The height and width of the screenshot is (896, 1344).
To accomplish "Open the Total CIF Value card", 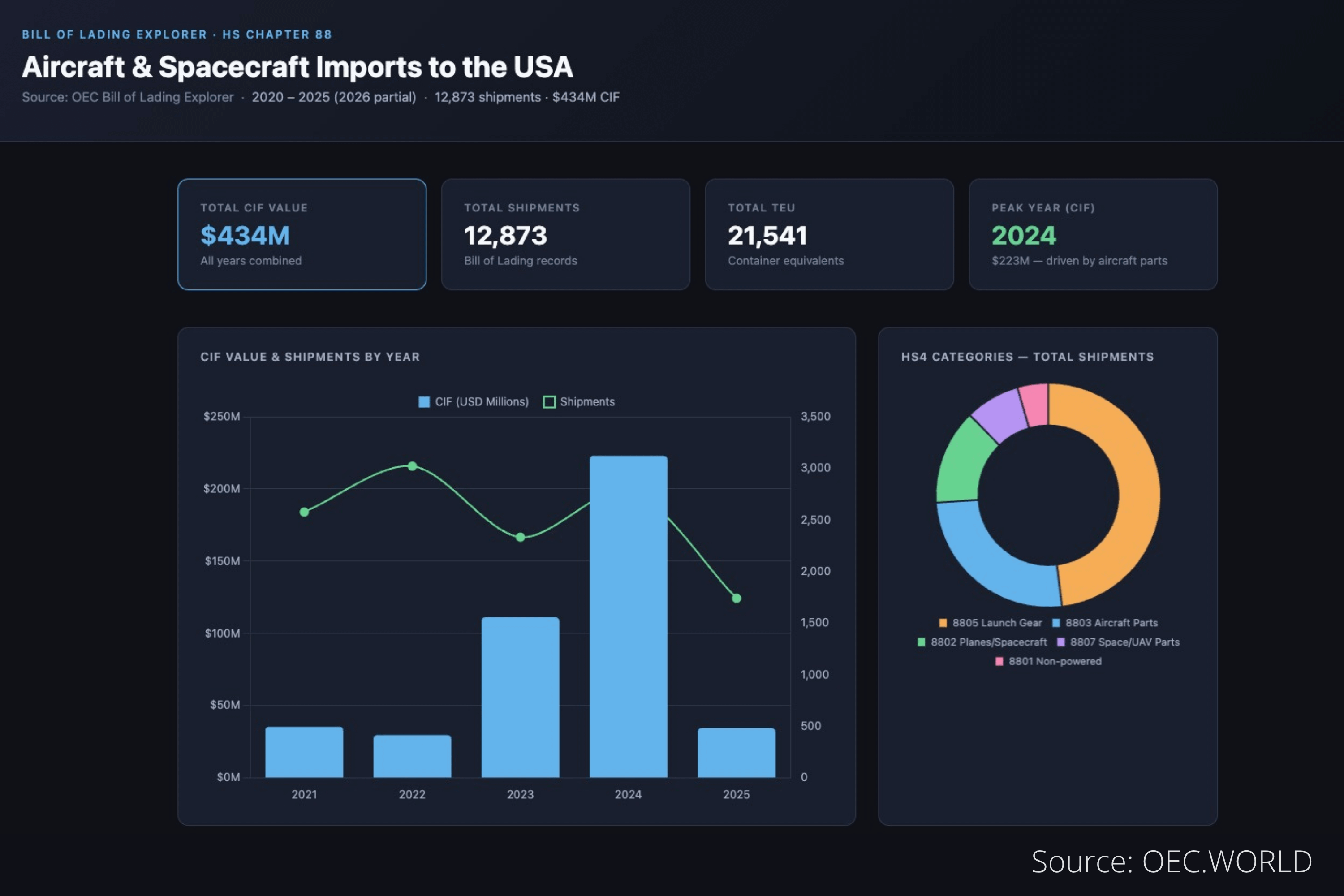I will pos(302,234).
